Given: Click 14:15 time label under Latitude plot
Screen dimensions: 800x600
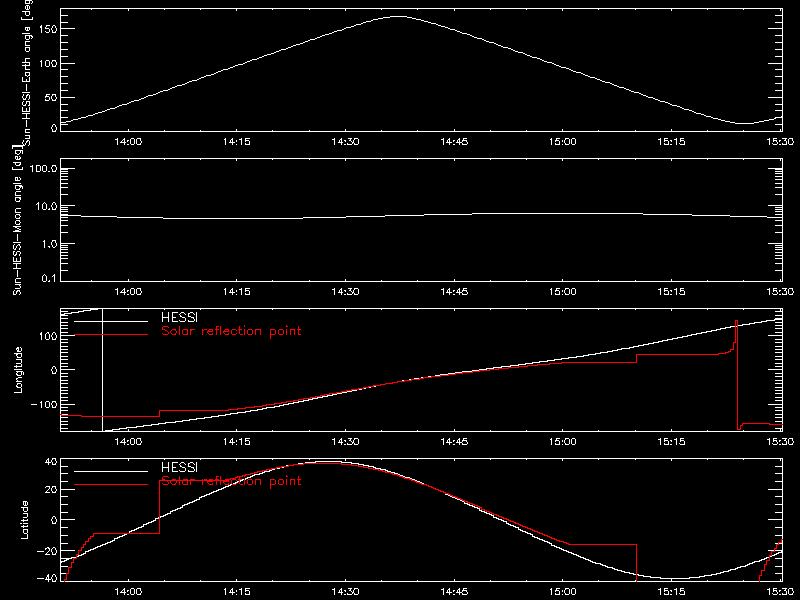Looking at the screenshot, I should pyautogui.click(x=237, y=592).
